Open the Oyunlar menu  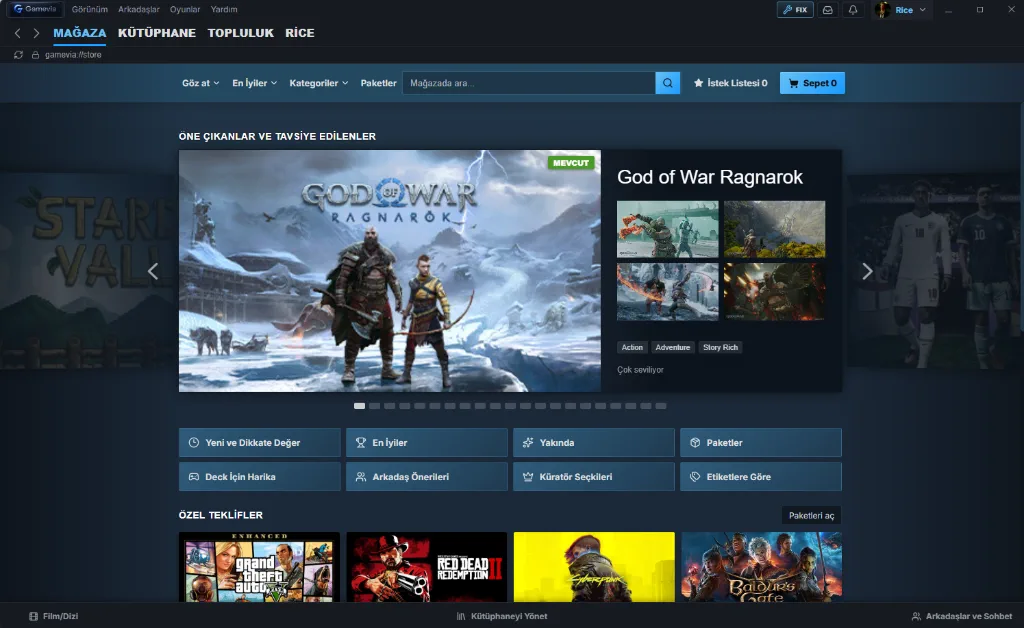185,9
